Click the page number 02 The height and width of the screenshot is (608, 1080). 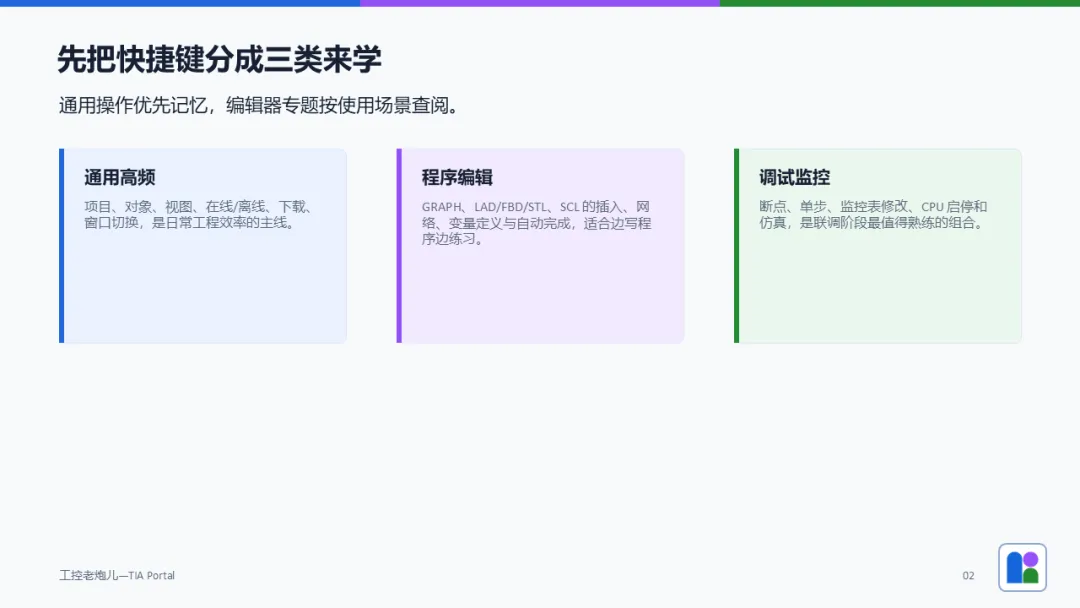968,576
